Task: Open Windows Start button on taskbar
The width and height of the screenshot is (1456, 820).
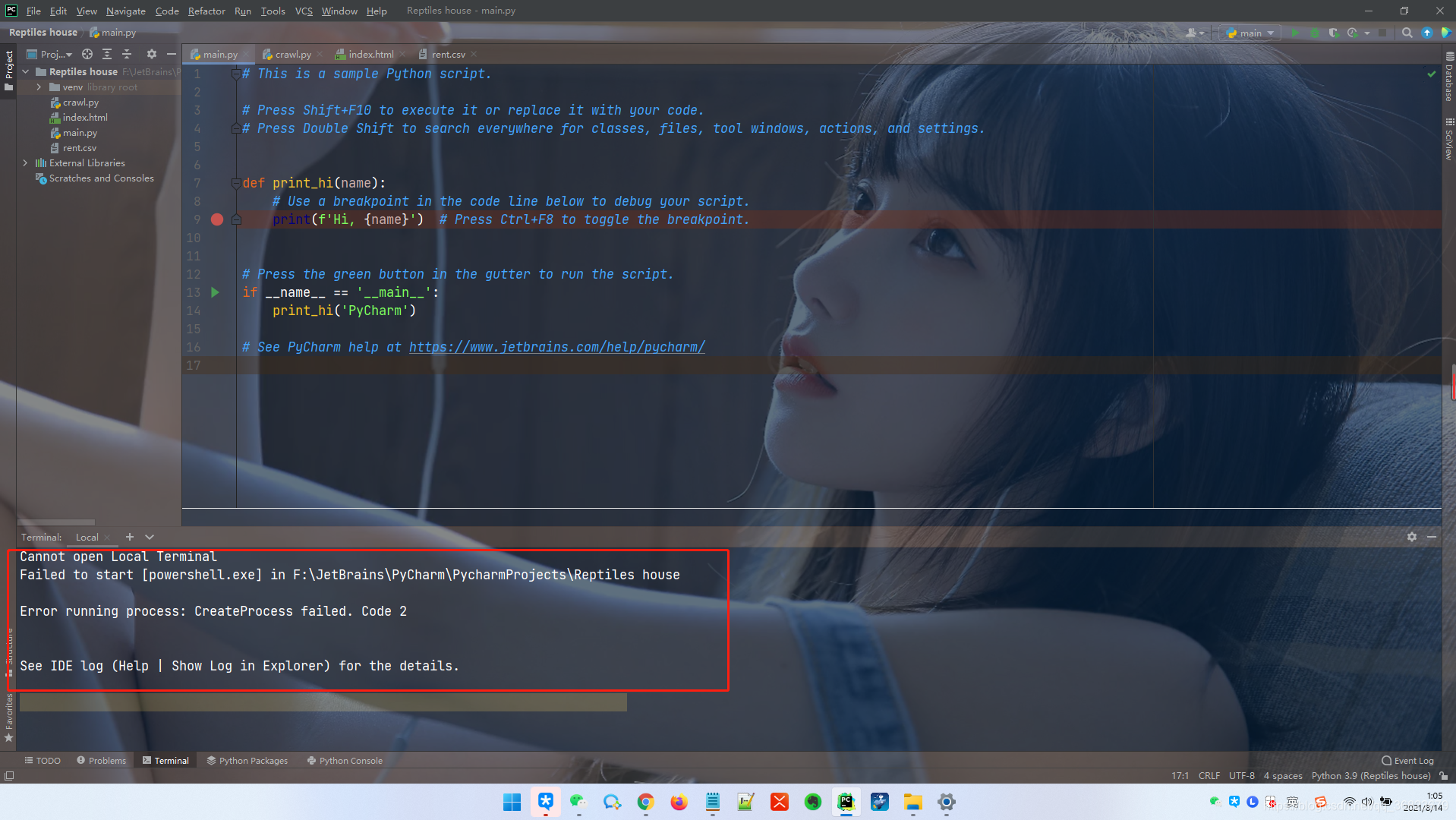Action: 512,802
